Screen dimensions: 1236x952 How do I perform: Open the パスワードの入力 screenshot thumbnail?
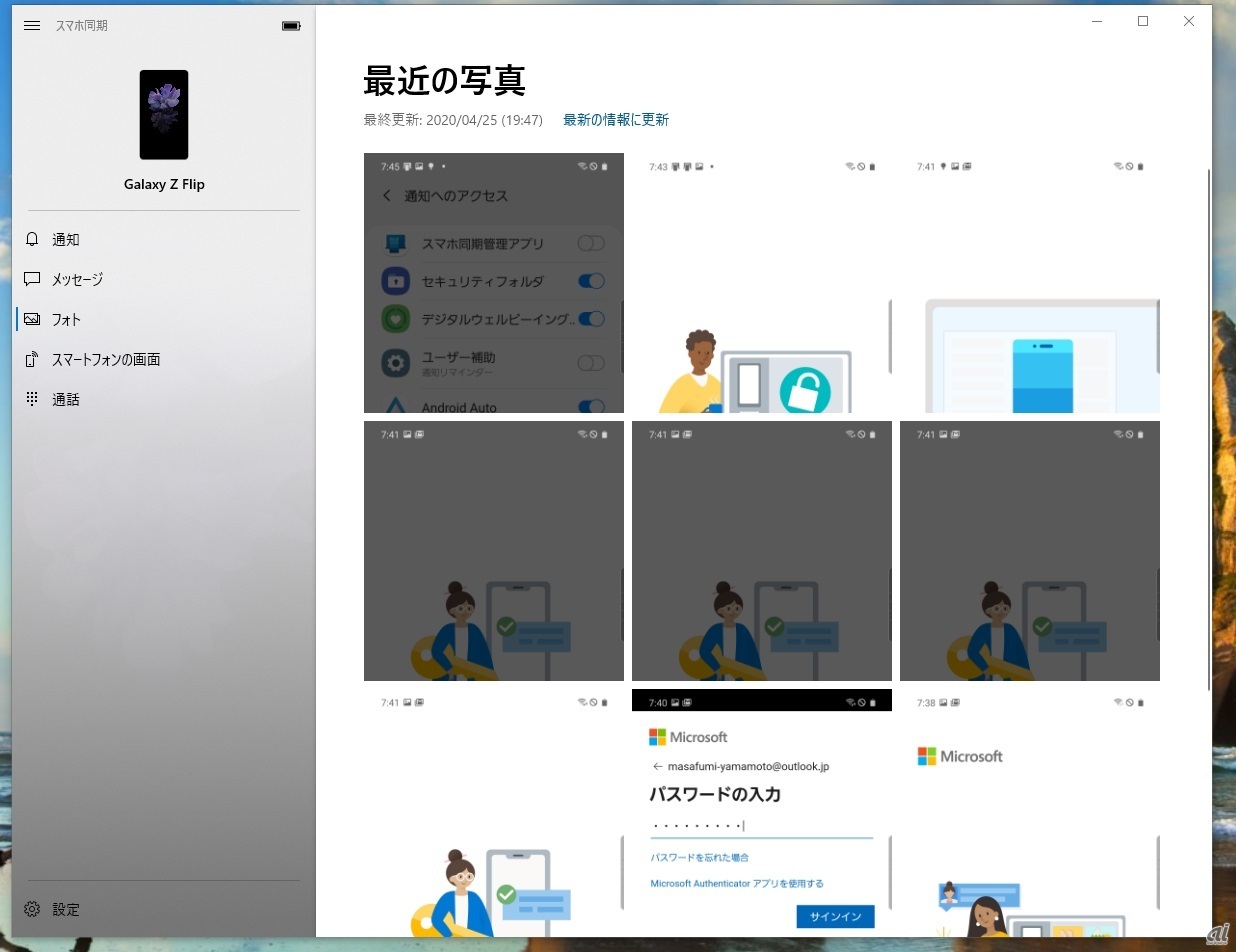tap(762, 812)
